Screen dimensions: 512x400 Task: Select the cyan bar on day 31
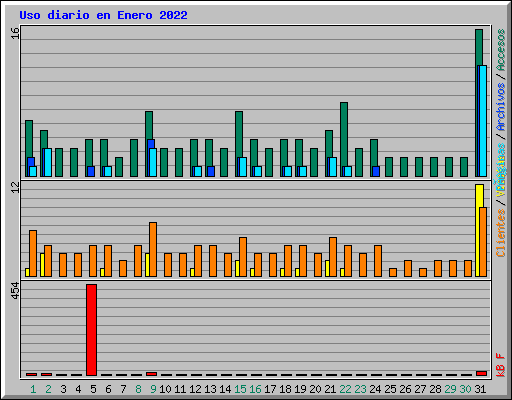(x=483, y=121)
